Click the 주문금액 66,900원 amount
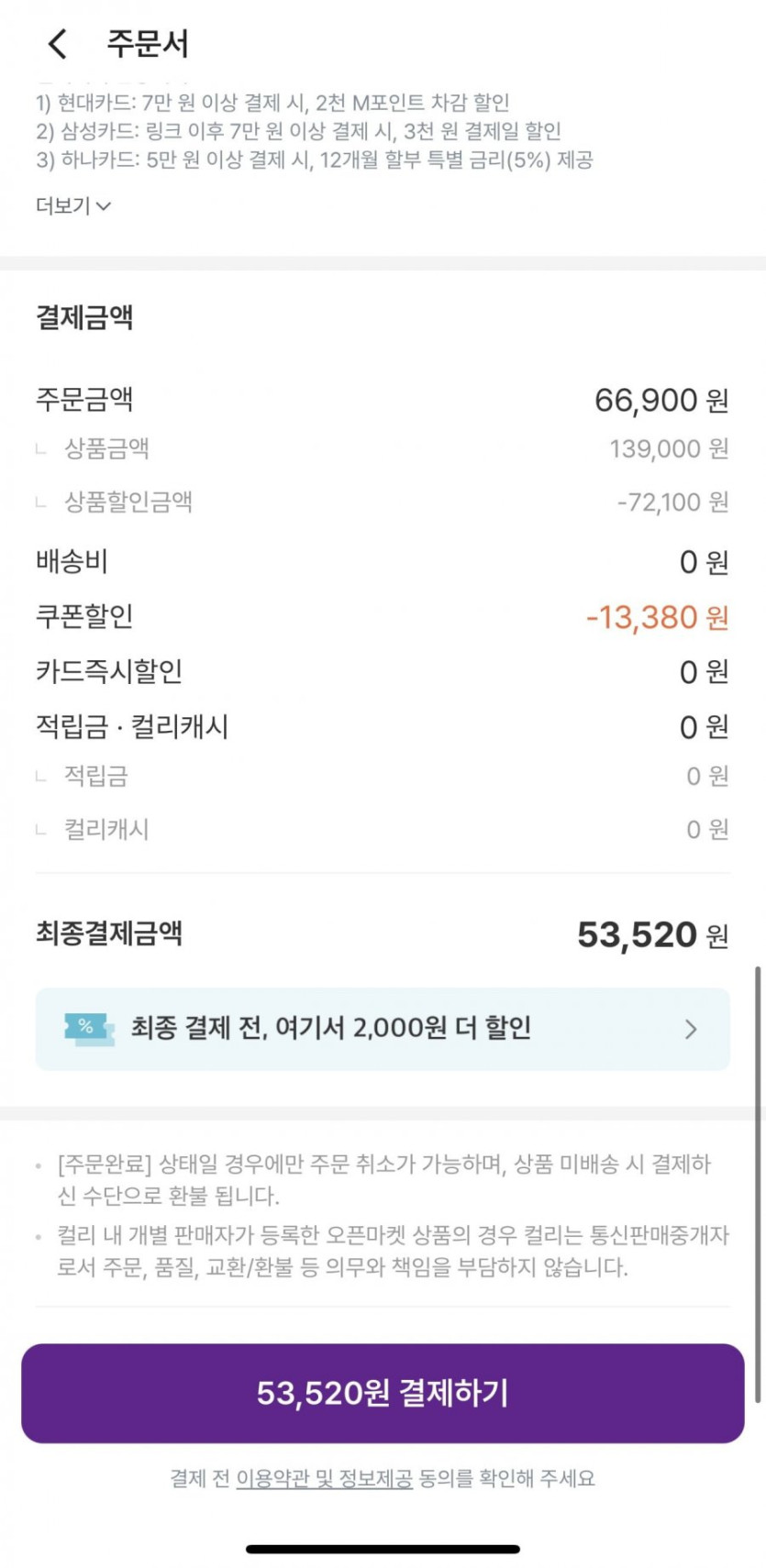Viewport: 766px width, 1568px height. tap(661, 401)
